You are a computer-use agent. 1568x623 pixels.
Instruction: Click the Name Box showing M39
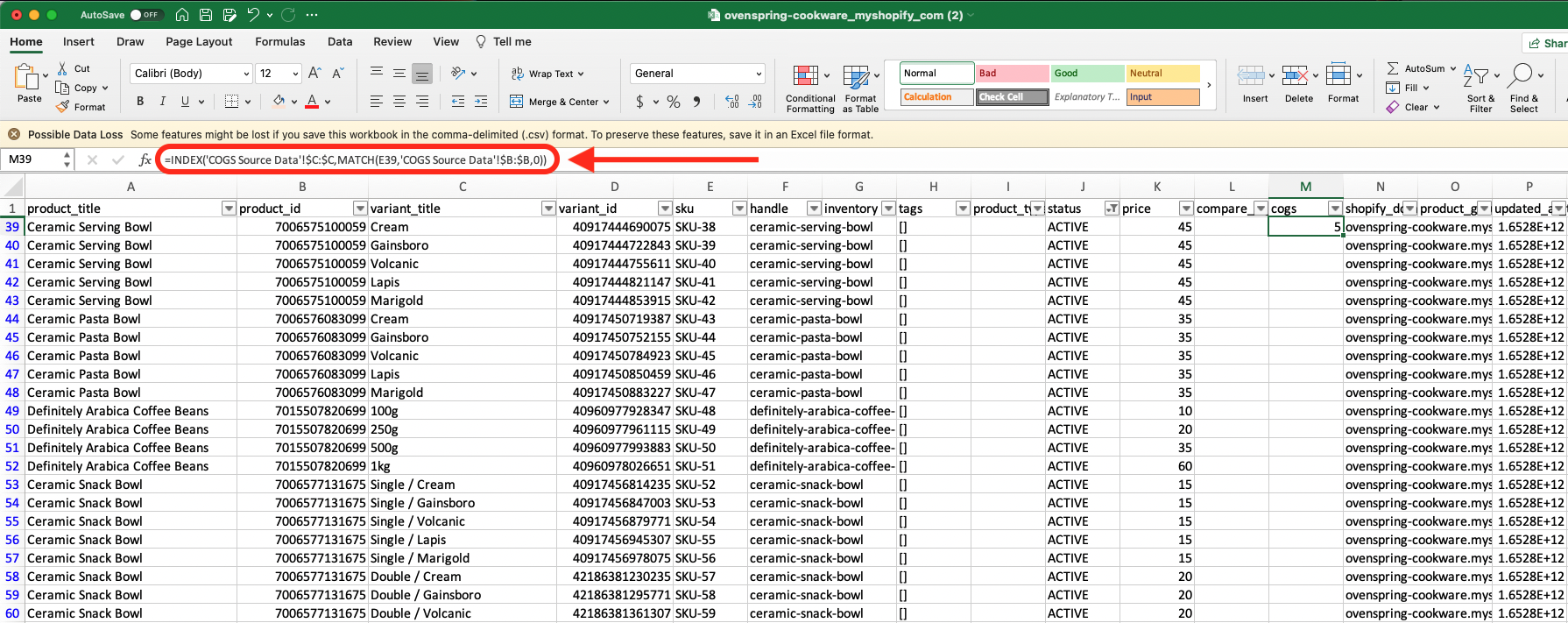pos(32,159)
